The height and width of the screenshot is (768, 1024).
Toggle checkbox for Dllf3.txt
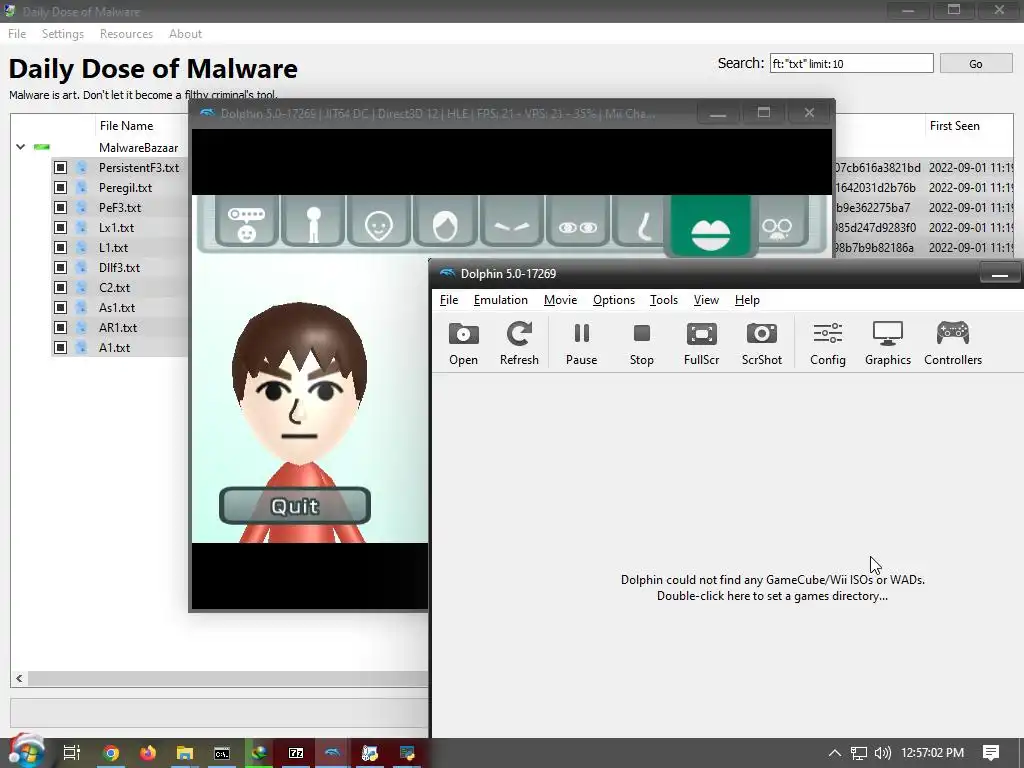coord(60,268)
